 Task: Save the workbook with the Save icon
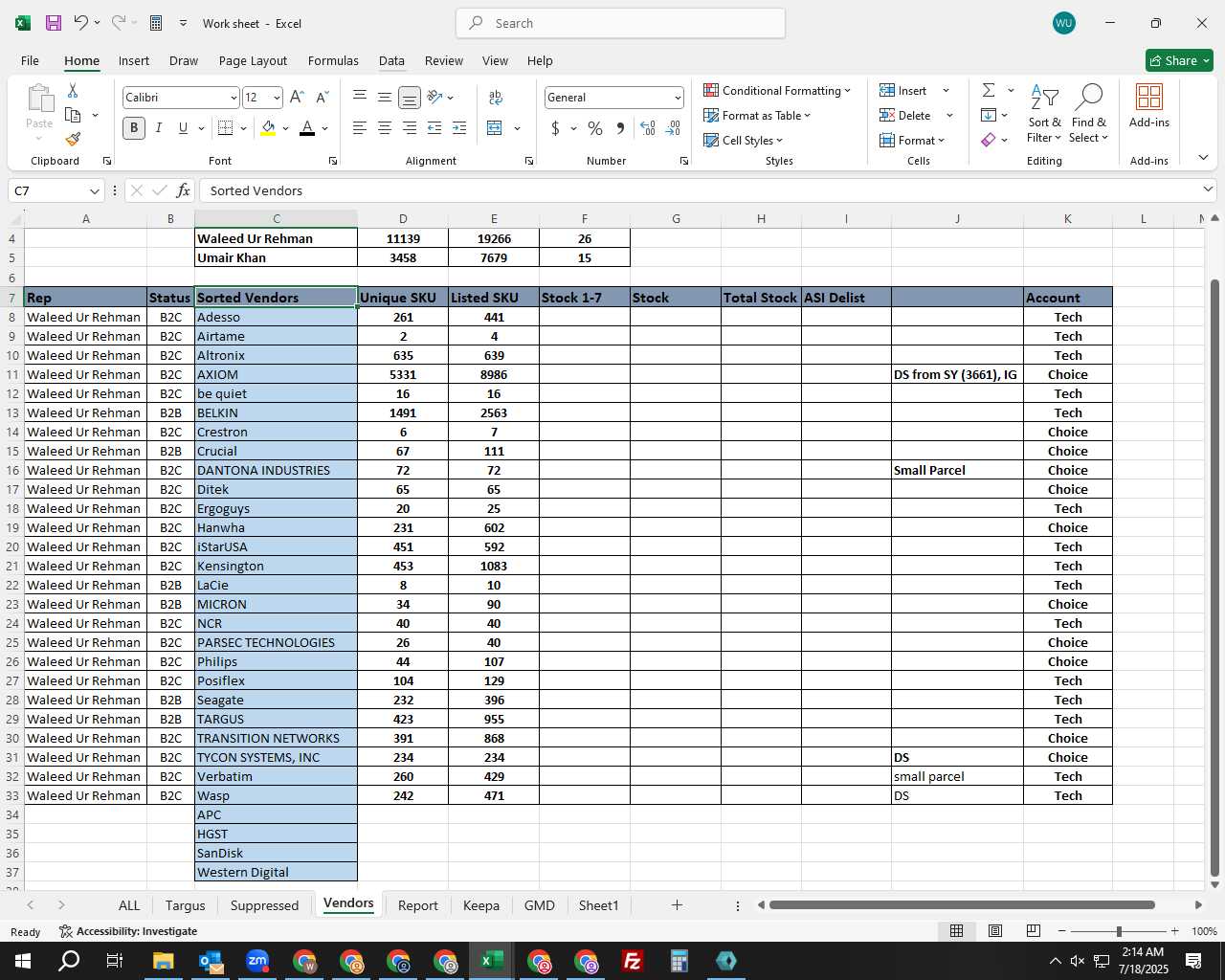tap(54, 23)
